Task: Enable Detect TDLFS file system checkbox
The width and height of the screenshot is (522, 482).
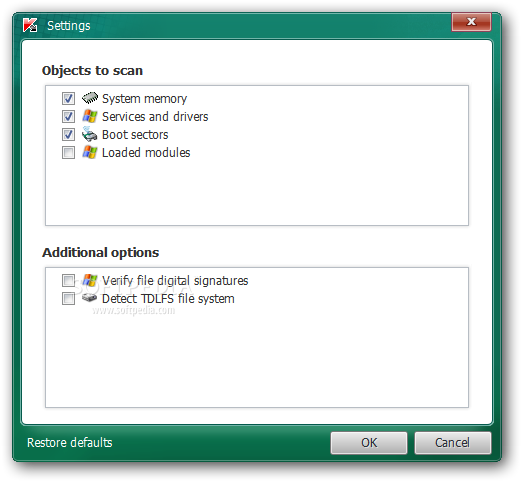Action: coord(68,298)
